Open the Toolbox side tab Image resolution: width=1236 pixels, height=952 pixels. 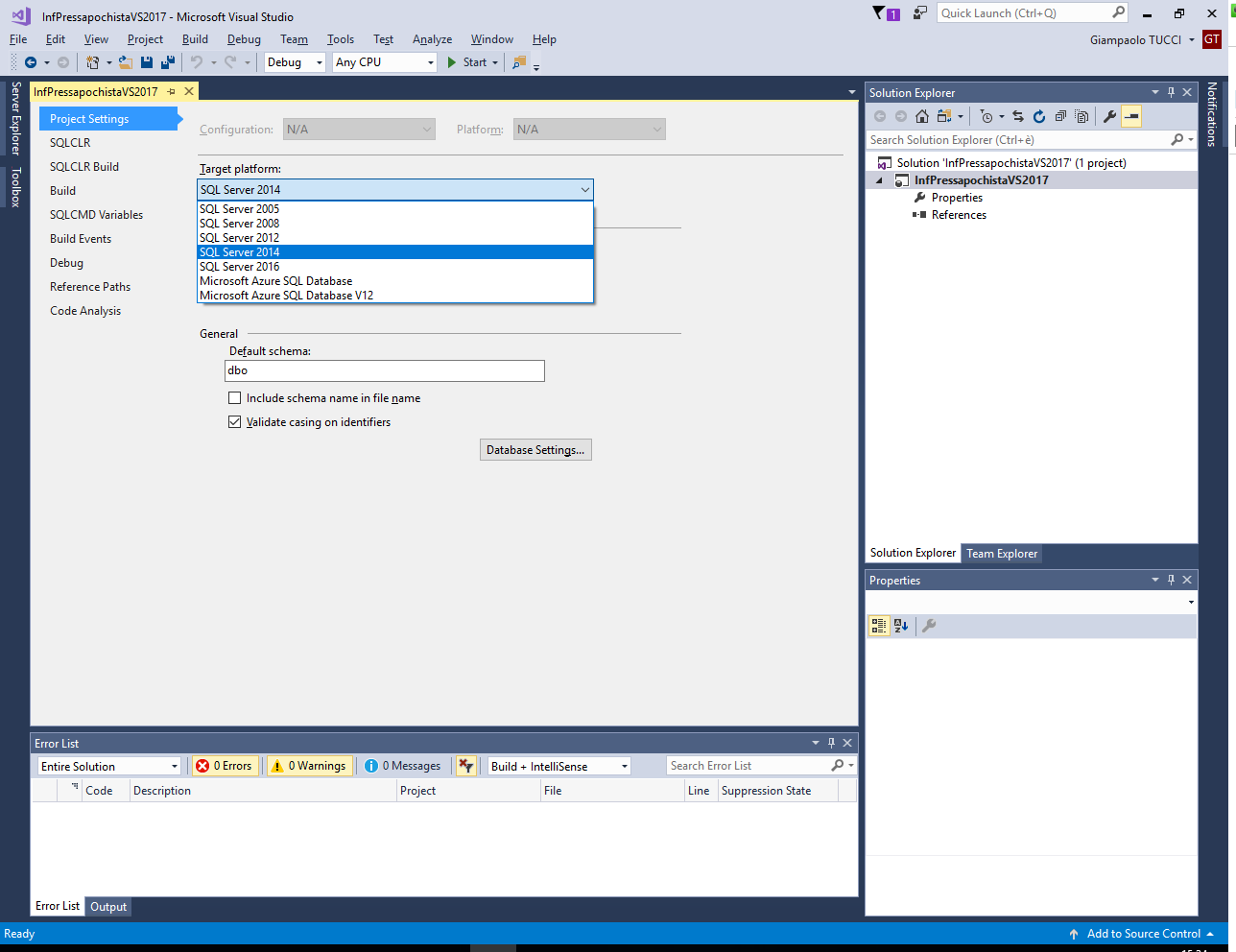pyautogui.click(x=15, y=187)
